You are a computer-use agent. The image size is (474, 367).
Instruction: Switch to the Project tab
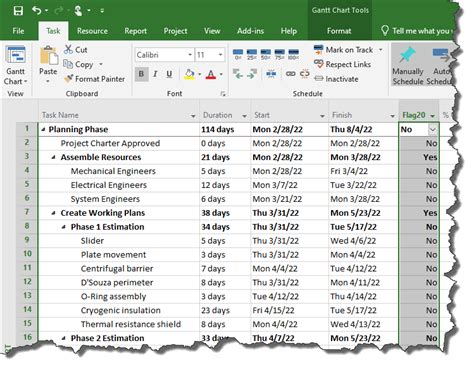[175, 31]
